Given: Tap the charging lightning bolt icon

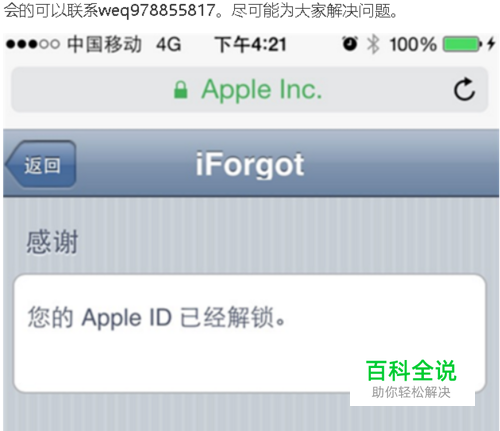Looking at the screenshot, I should point(491,44).
